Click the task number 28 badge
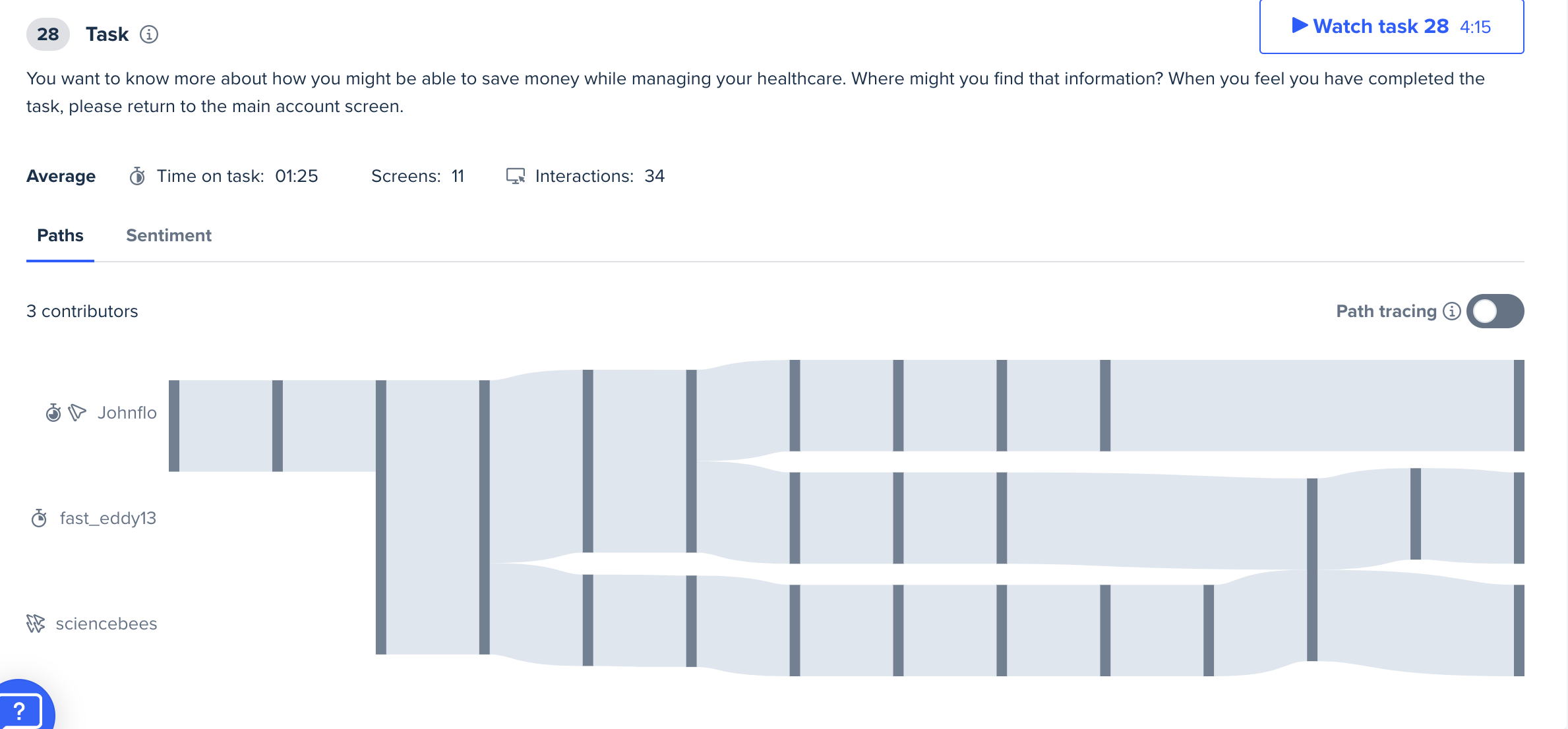 pos(47,34)
